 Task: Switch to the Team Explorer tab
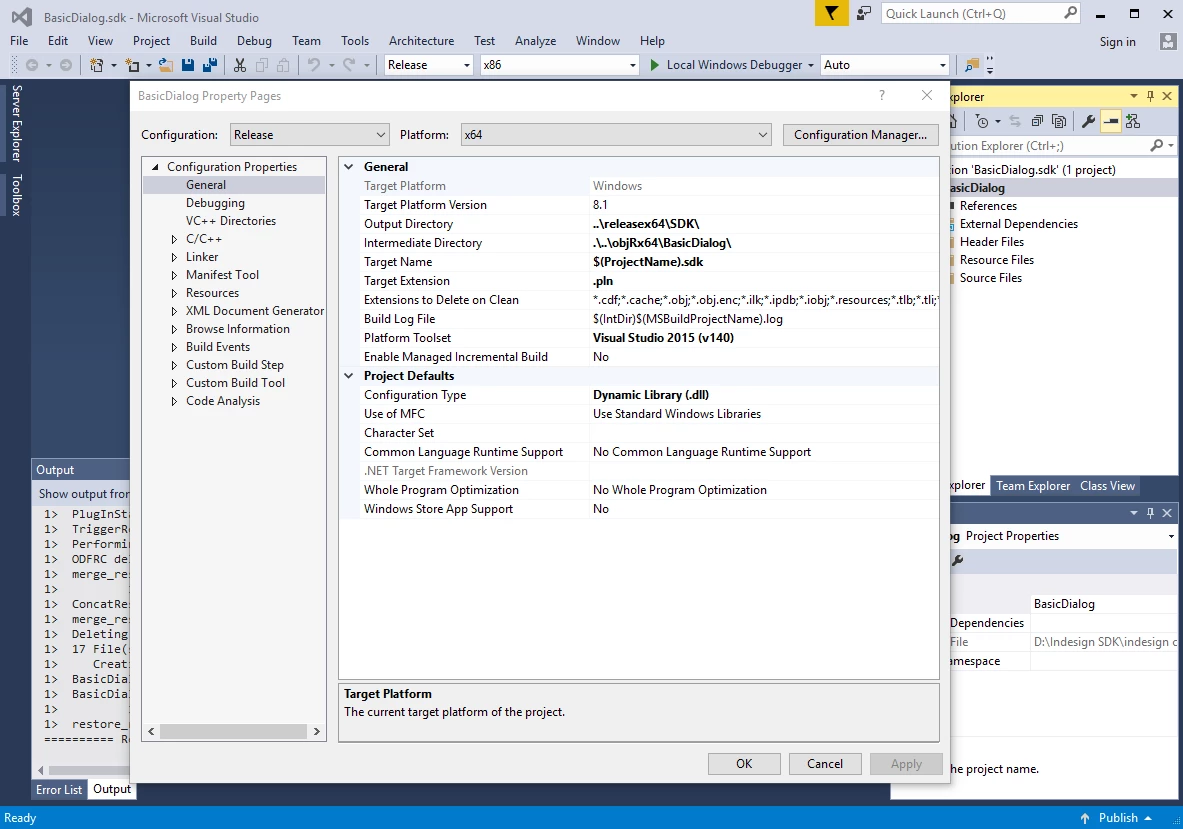(x=1033, y=486)
